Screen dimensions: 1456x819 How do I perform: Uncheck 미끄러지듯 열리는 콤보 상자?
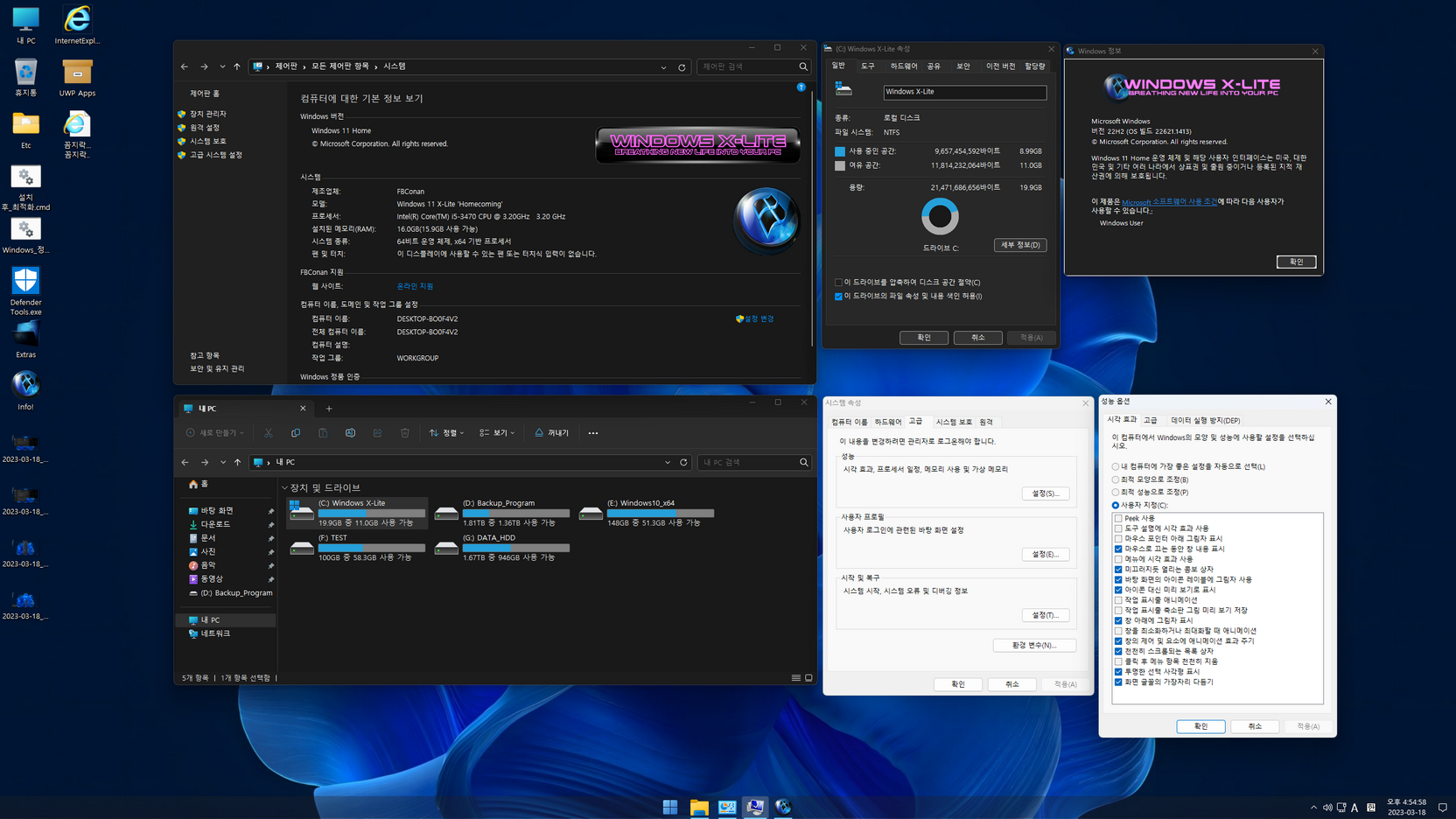click(x=1118, y=570)
